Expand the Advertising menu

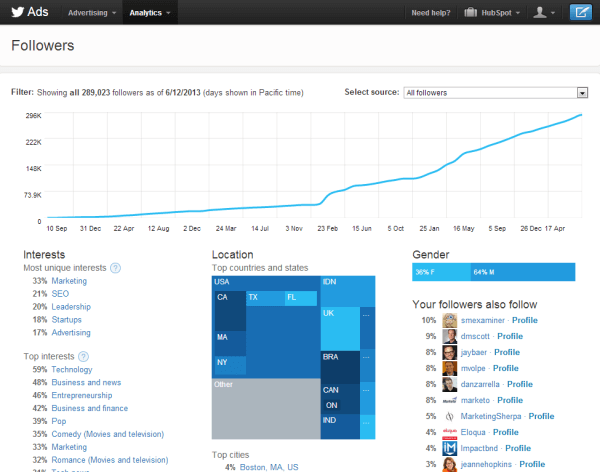[x=90, y=13]
